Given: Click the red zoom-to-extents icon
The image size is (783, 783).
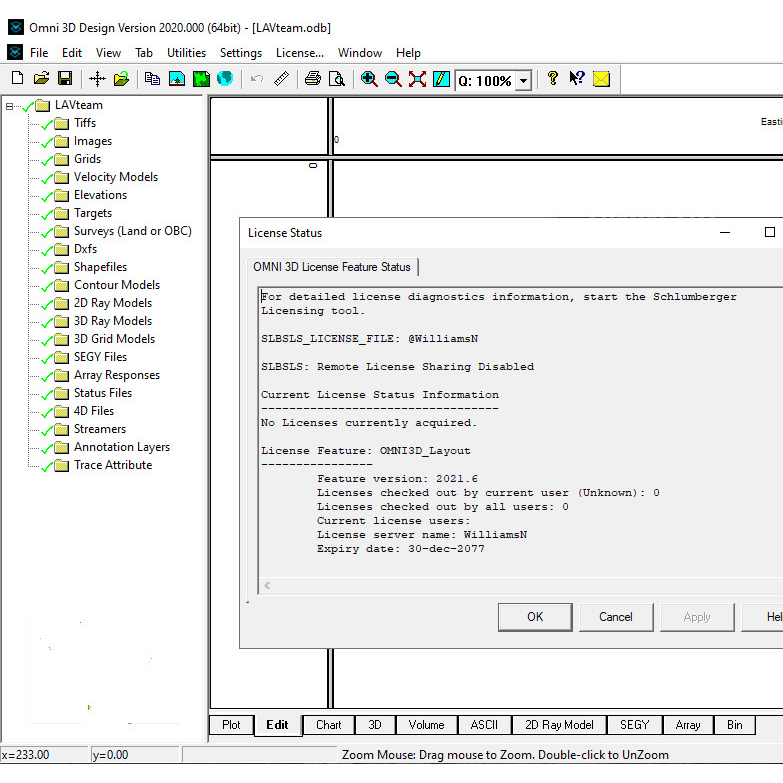Looking at the screenshot, I should pos(417,79).
